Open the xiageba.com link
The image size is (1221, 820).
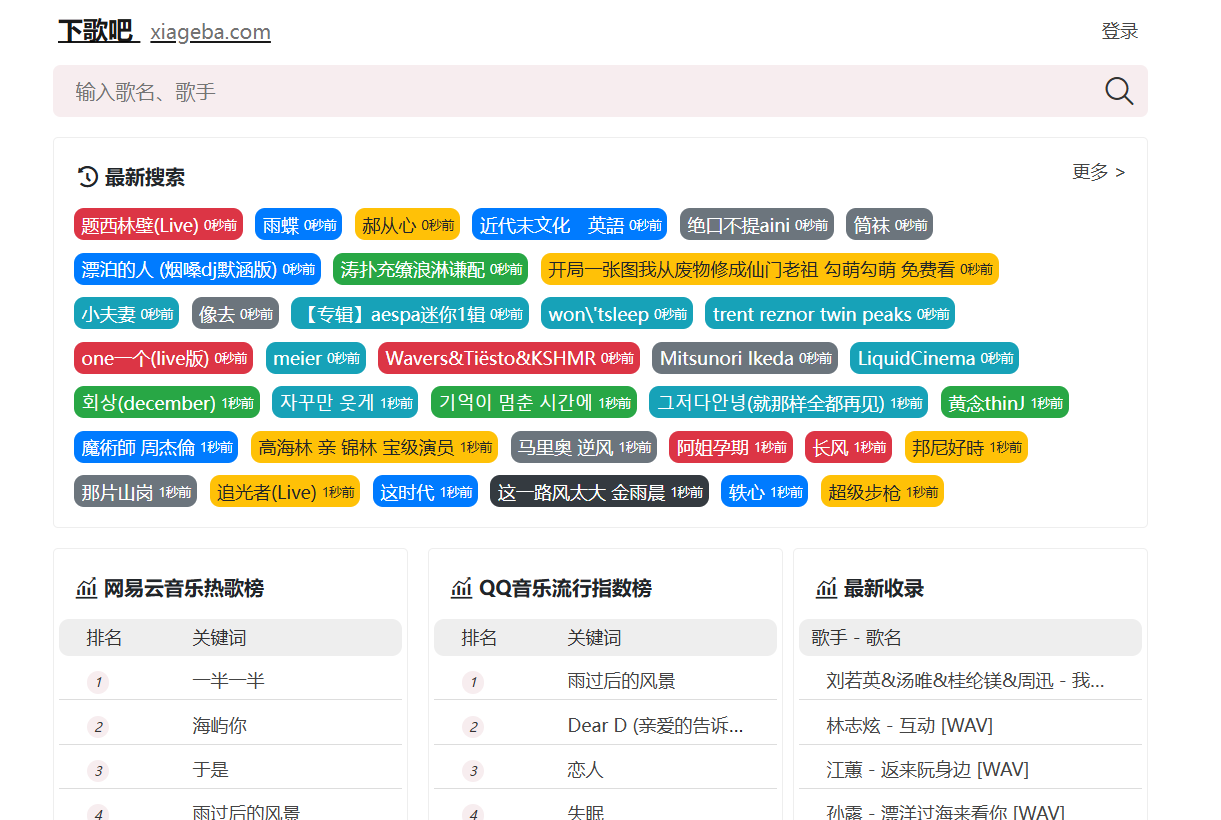point(210,32)
